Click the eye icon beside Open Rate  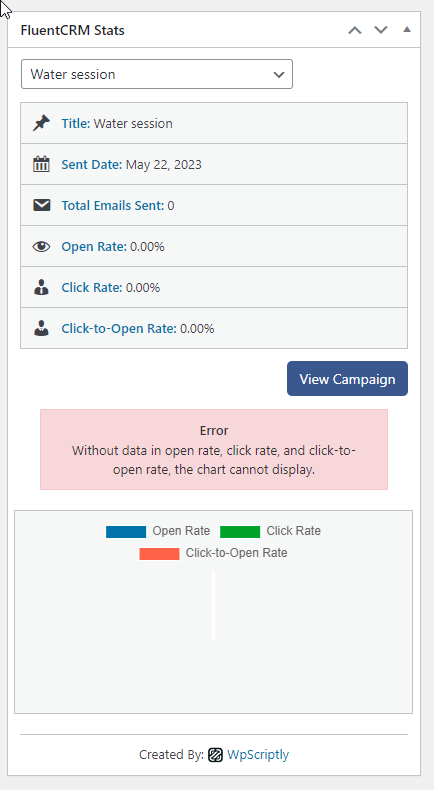[41, 246]
